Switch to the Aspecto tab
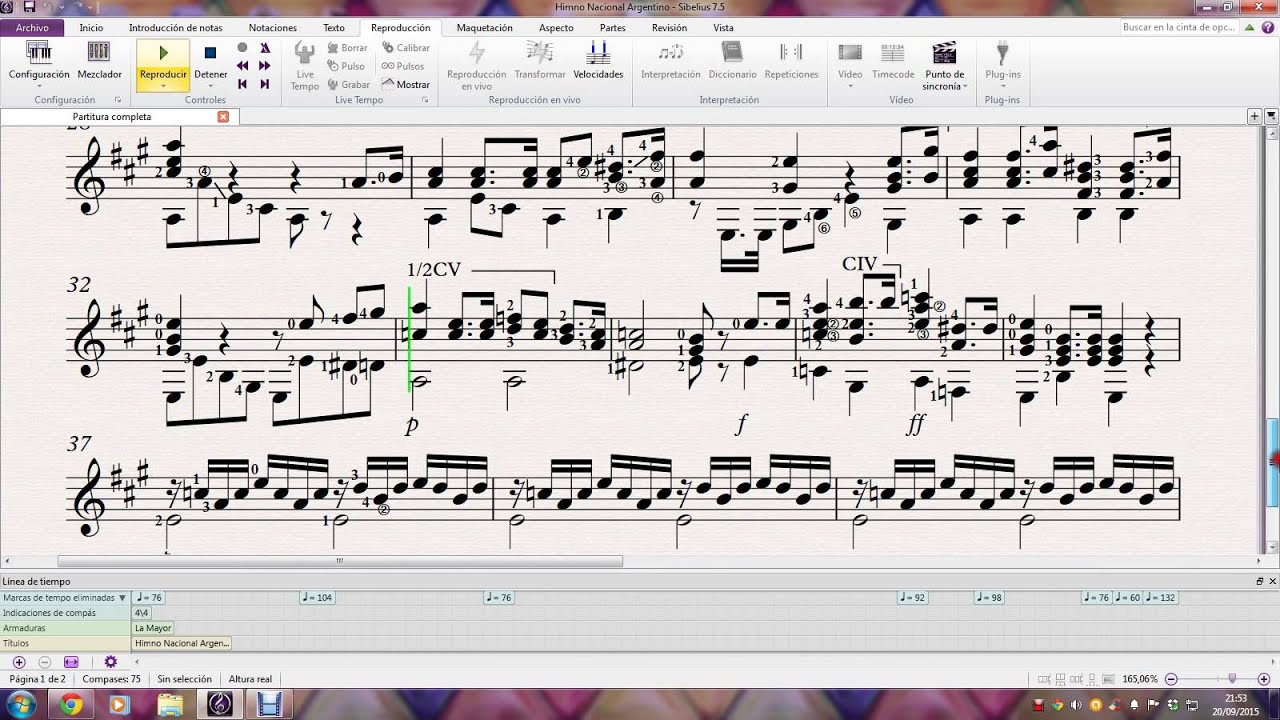This screenshot has height=720, width=1280. click(x=556, y=28)
